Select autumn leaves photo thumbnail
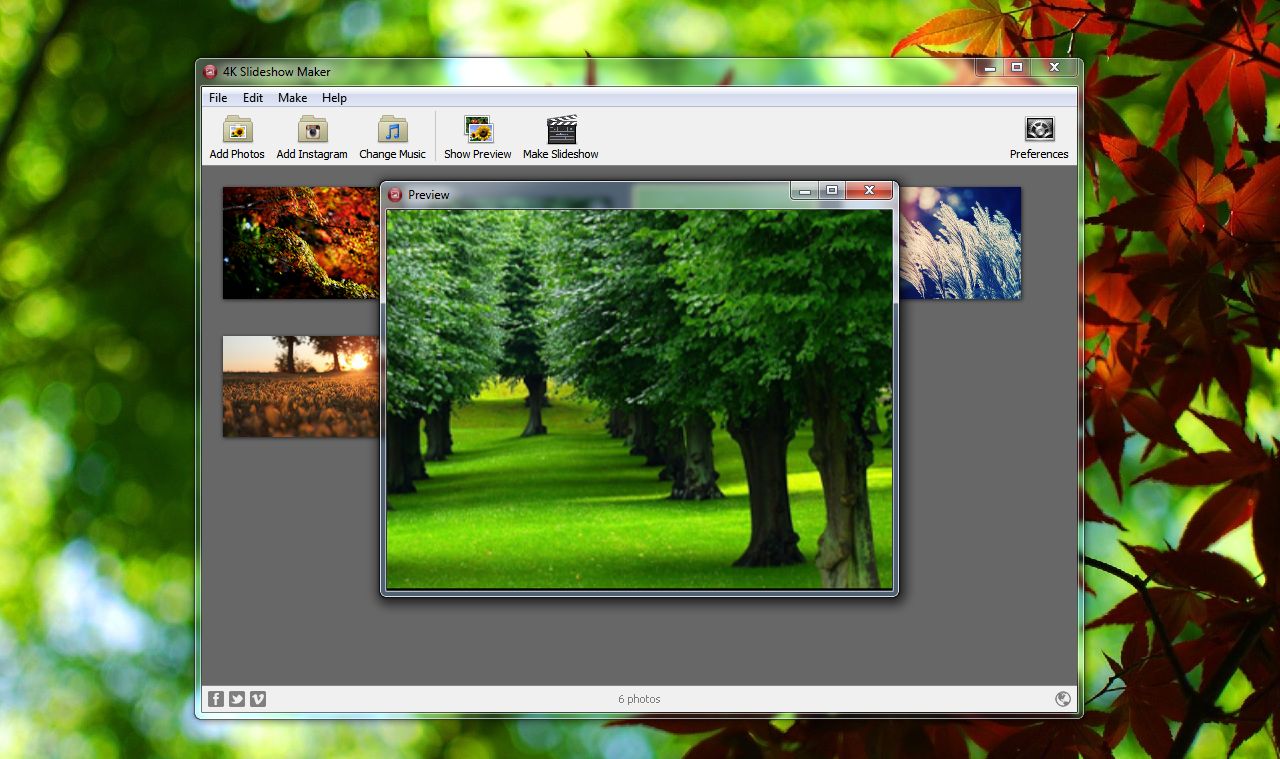The width and height of the screenshot is (1280, 759). pos(301,243)
